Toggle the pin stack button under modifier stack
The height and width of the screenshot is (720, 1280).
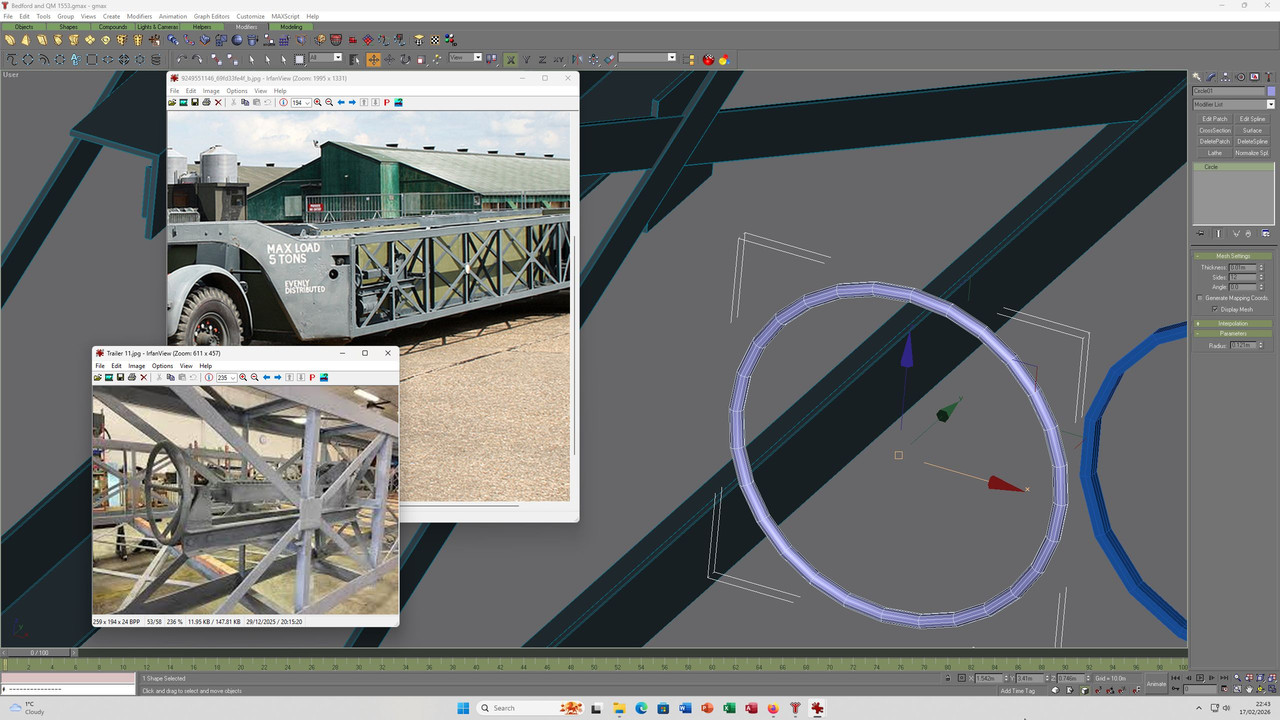(x=1201, y=233)
